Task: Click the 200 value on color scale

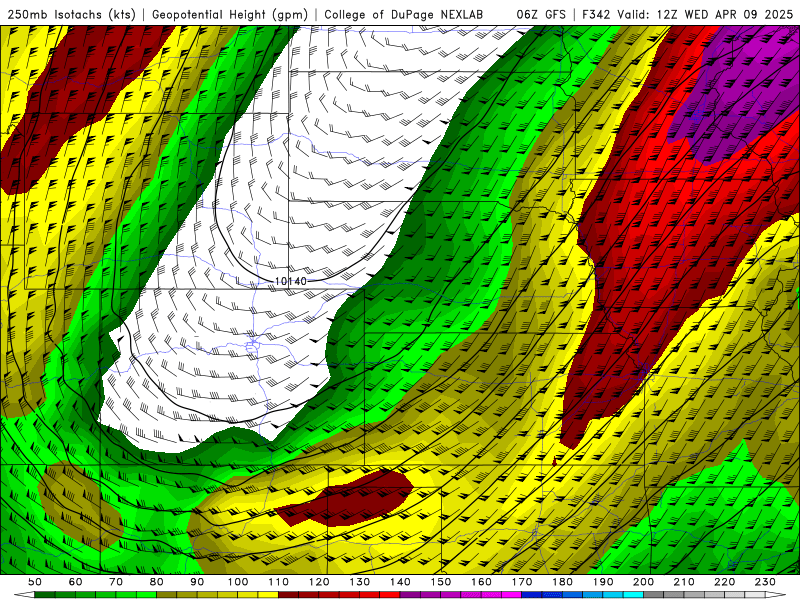Action: click(643, 582)
